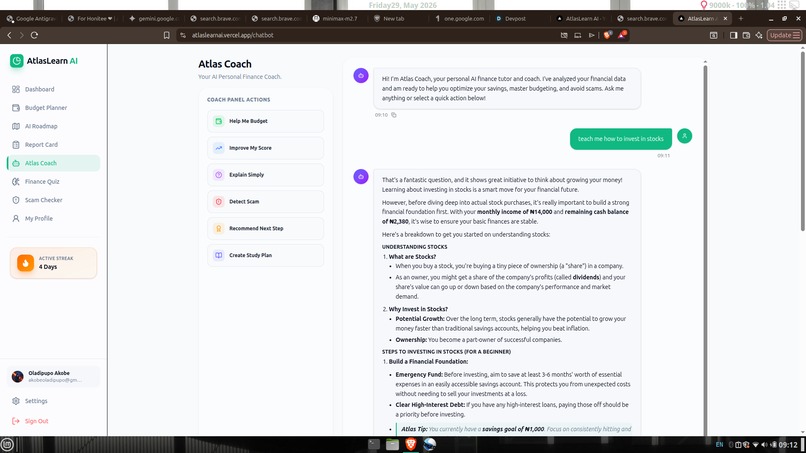Screen dimensions: 806x453
Task: Copy the first coach message
Action: (394, 115)
